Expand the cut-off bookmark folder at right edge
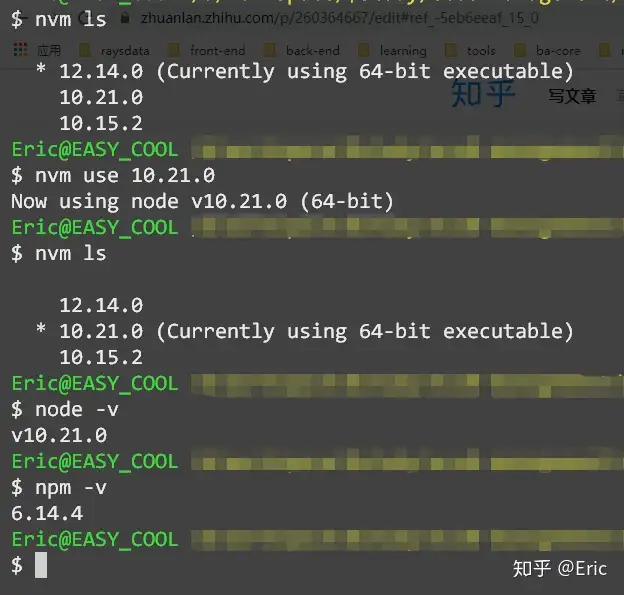 (x=610, y=50)
